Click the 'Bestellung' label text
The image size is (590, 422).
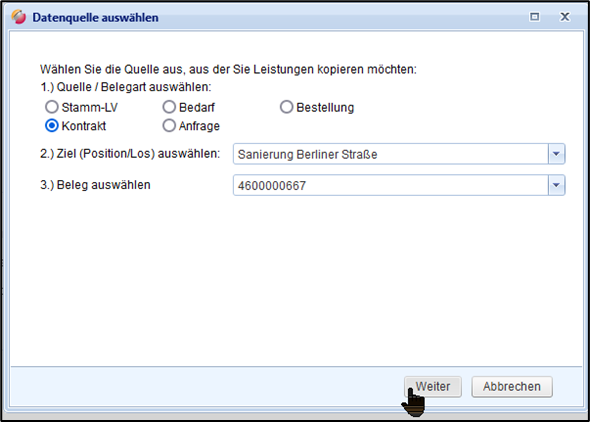click(x=325, y=108)
